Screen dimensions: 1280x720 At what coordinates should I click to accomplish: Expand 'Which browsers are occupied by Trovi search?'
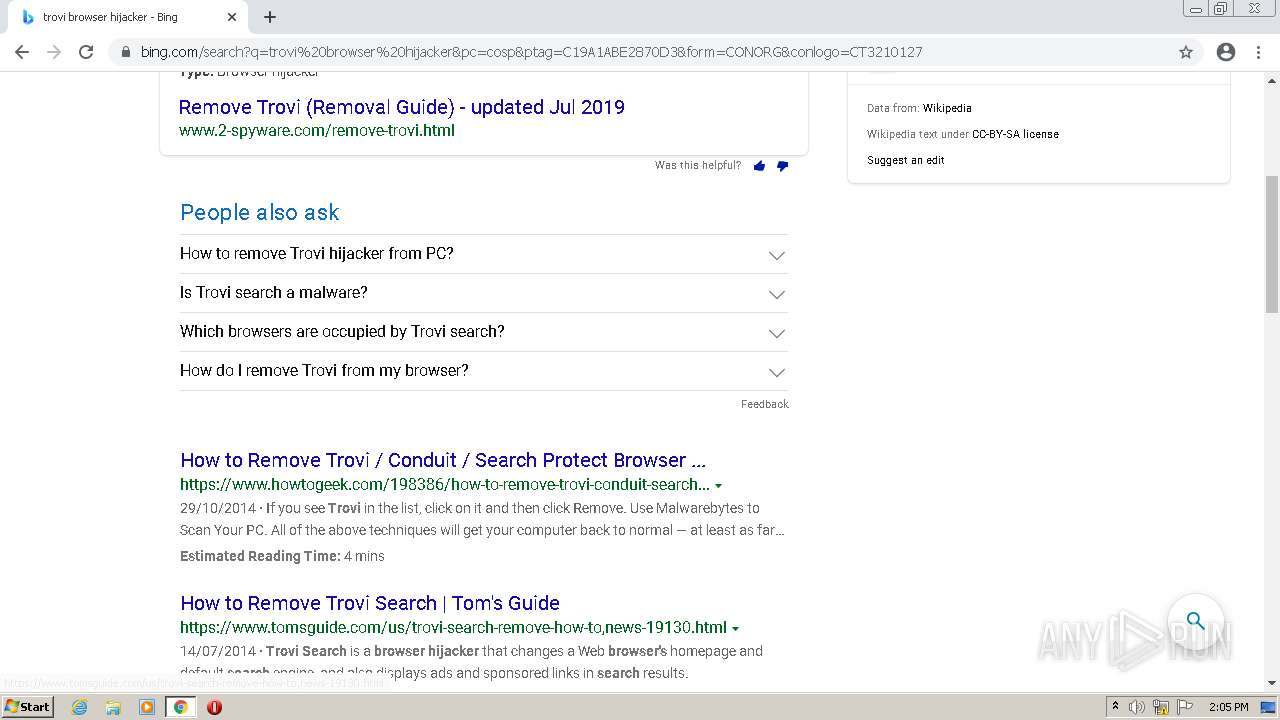point(484,332)
